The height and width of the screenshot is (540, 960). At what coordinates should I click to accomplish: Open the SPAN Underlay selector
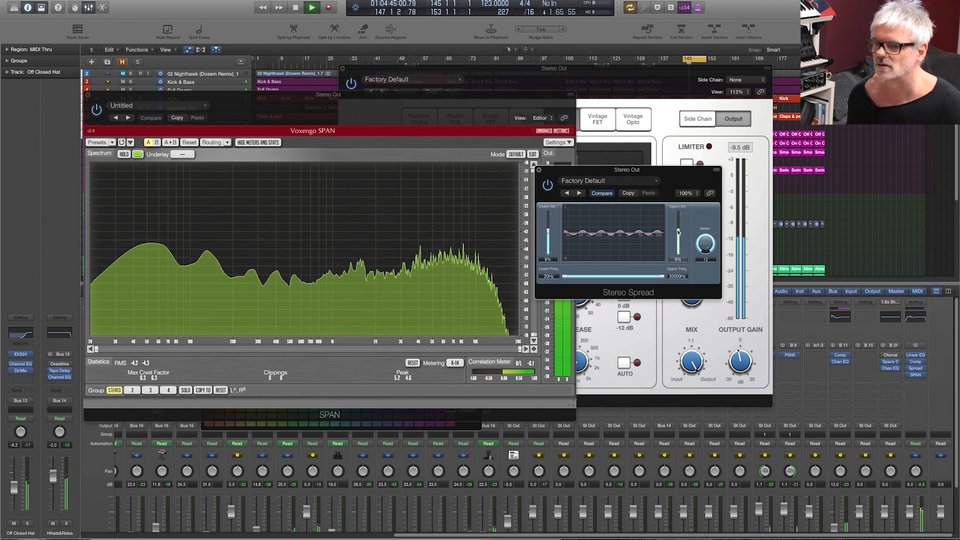[x=182, y=154]
